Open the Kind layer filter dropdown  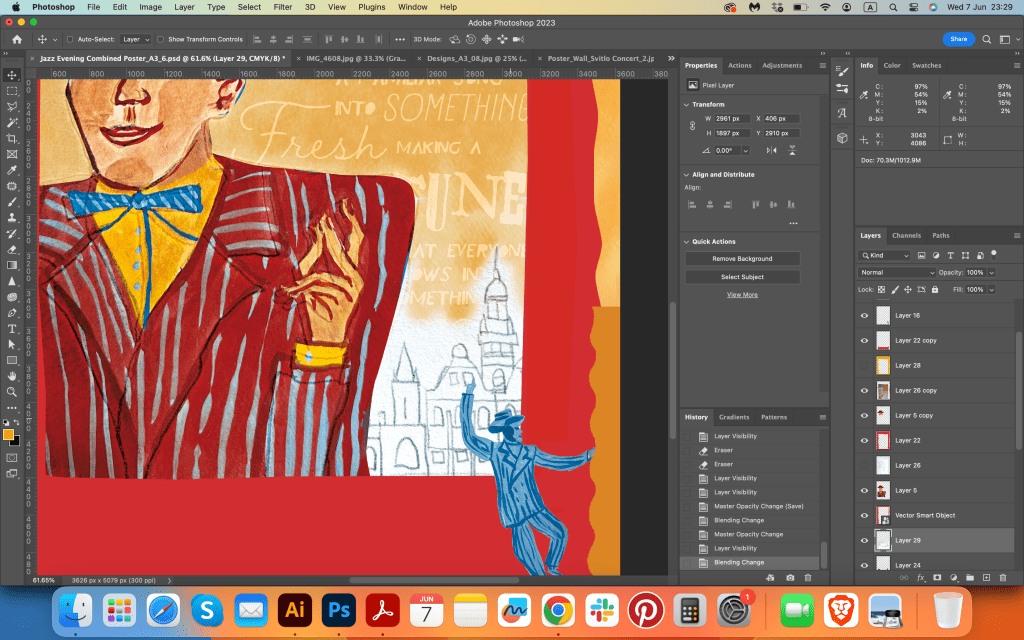(886, 256)
